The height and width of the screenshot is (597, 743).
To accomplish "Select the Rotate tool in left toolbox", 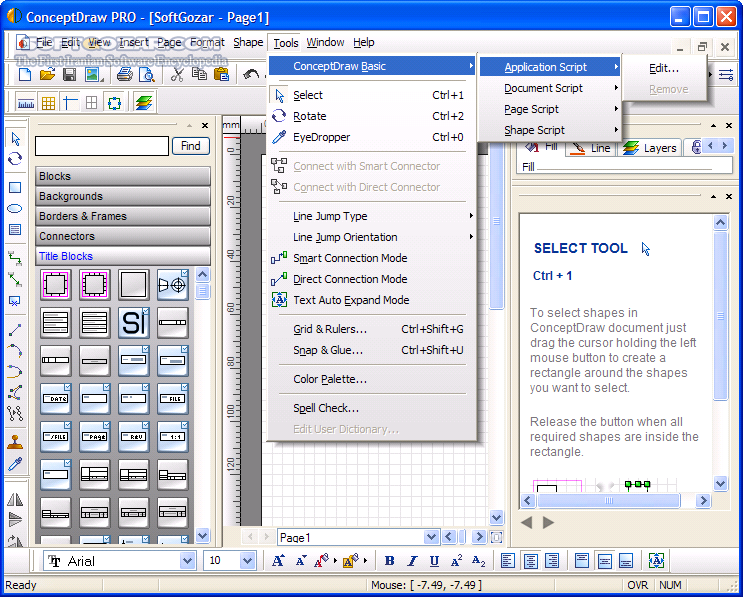I will [x=15, y=158].
